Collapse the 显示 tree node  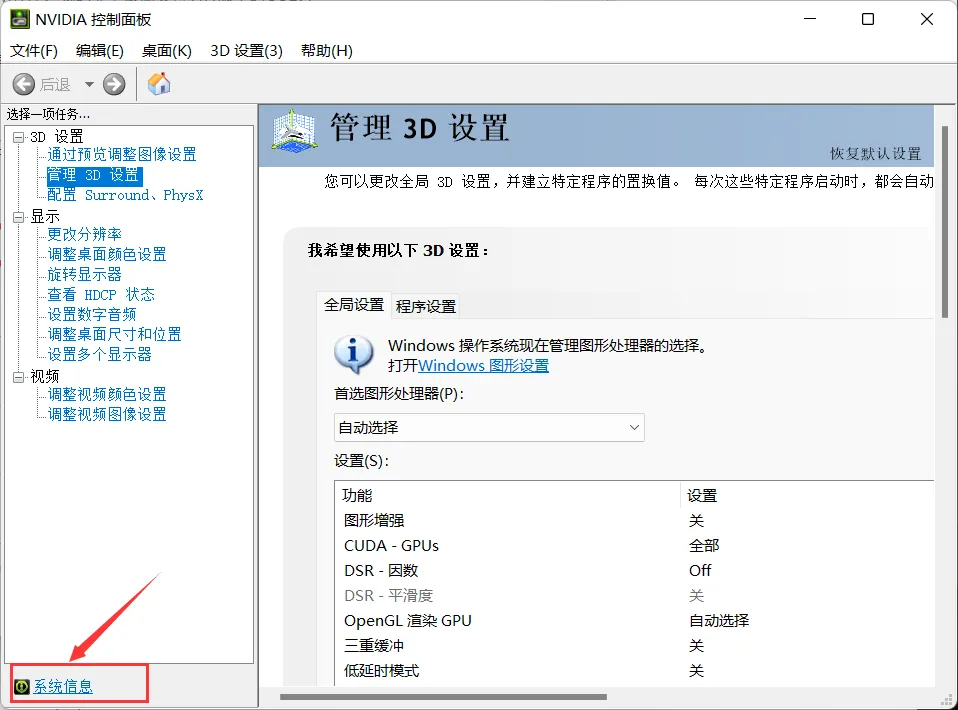pyautogui.click(x=19, y=217)
